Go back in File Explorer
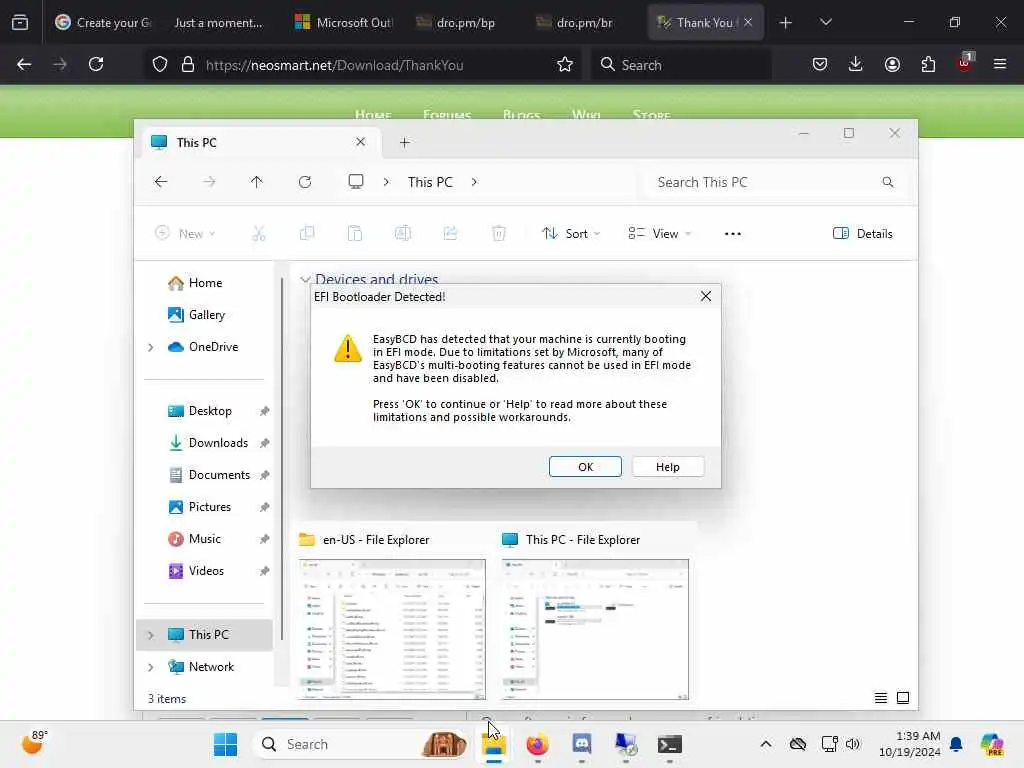The width and height of the screenshot is (1024, 768). [x=161, y=182]
